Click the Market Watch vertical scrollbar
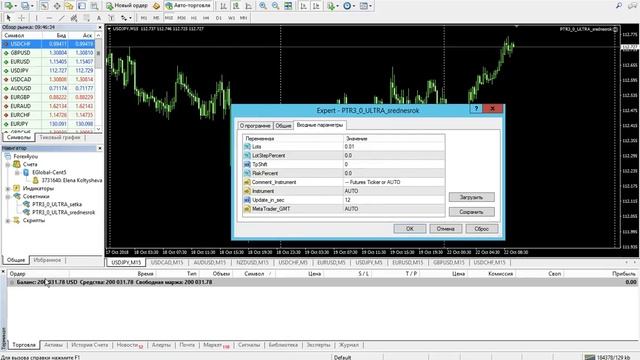 (x=98, y=82)
